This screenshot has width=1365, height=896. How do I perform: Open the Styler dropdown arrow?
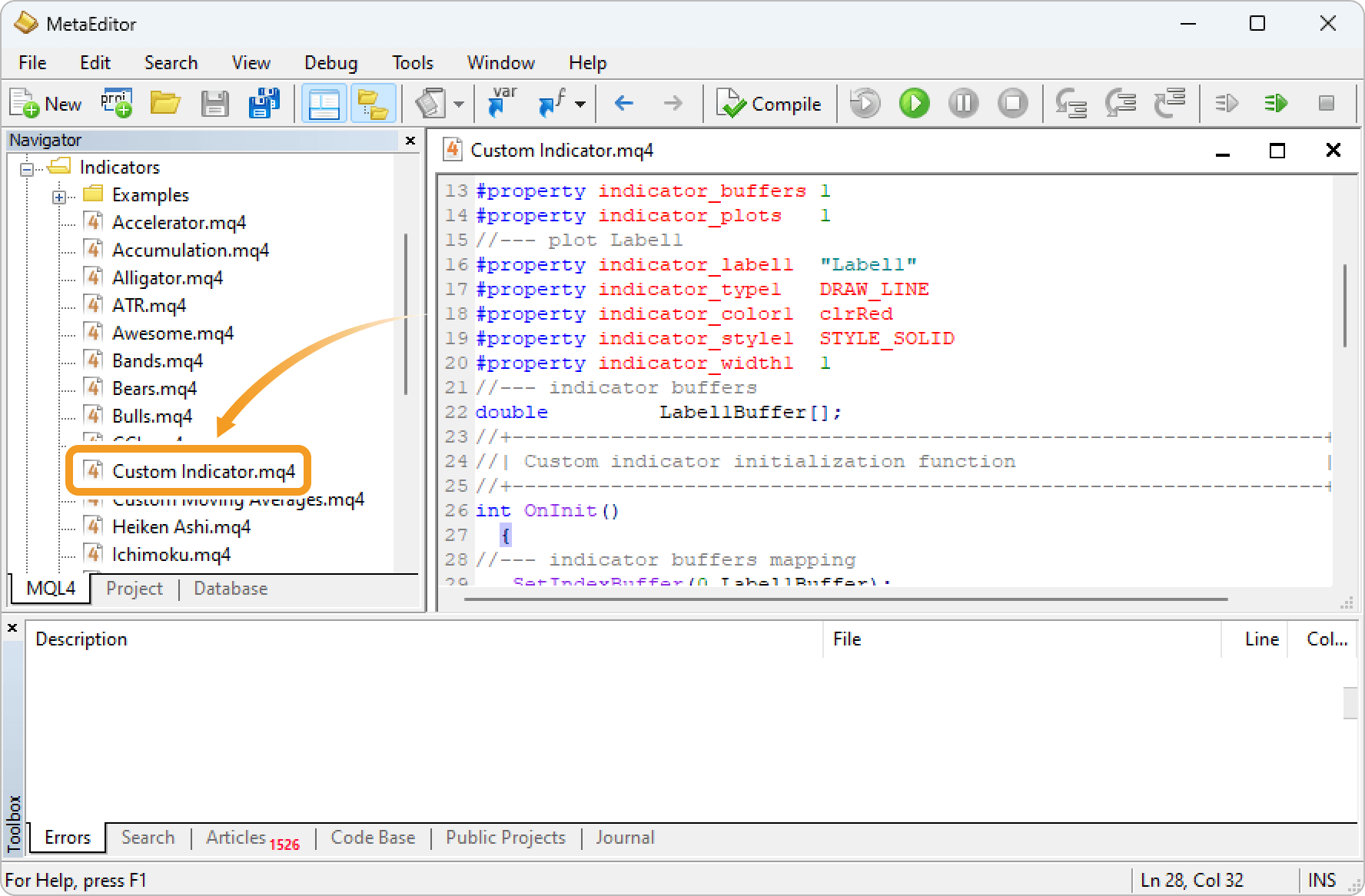(459, 104)
